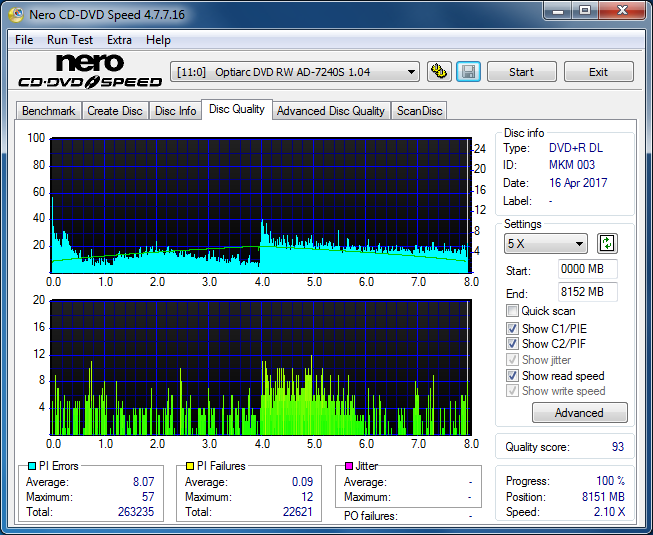The width and height of the screenshot is (653, 535).
Task: Switch to the Disc Info tab
Action: click(175, 111)
